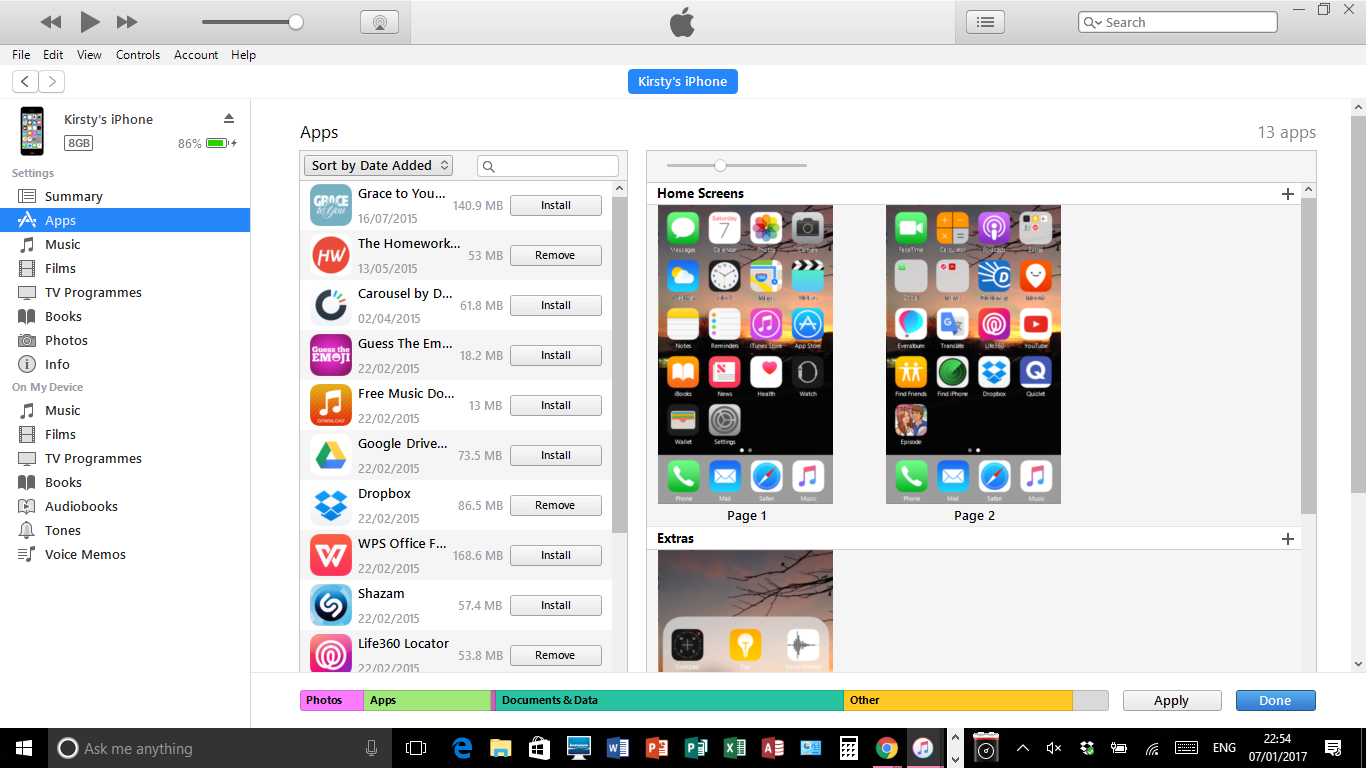Click the Life360 Locator app icon

tap(331, 654)
